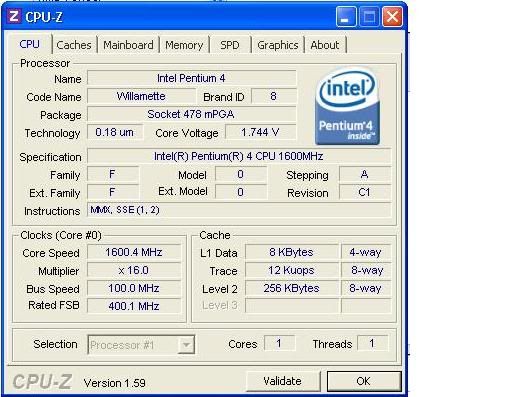The width and height of the screenshot is (512, 397).
Task: Switch to the CPU tab
Action: 30,44
